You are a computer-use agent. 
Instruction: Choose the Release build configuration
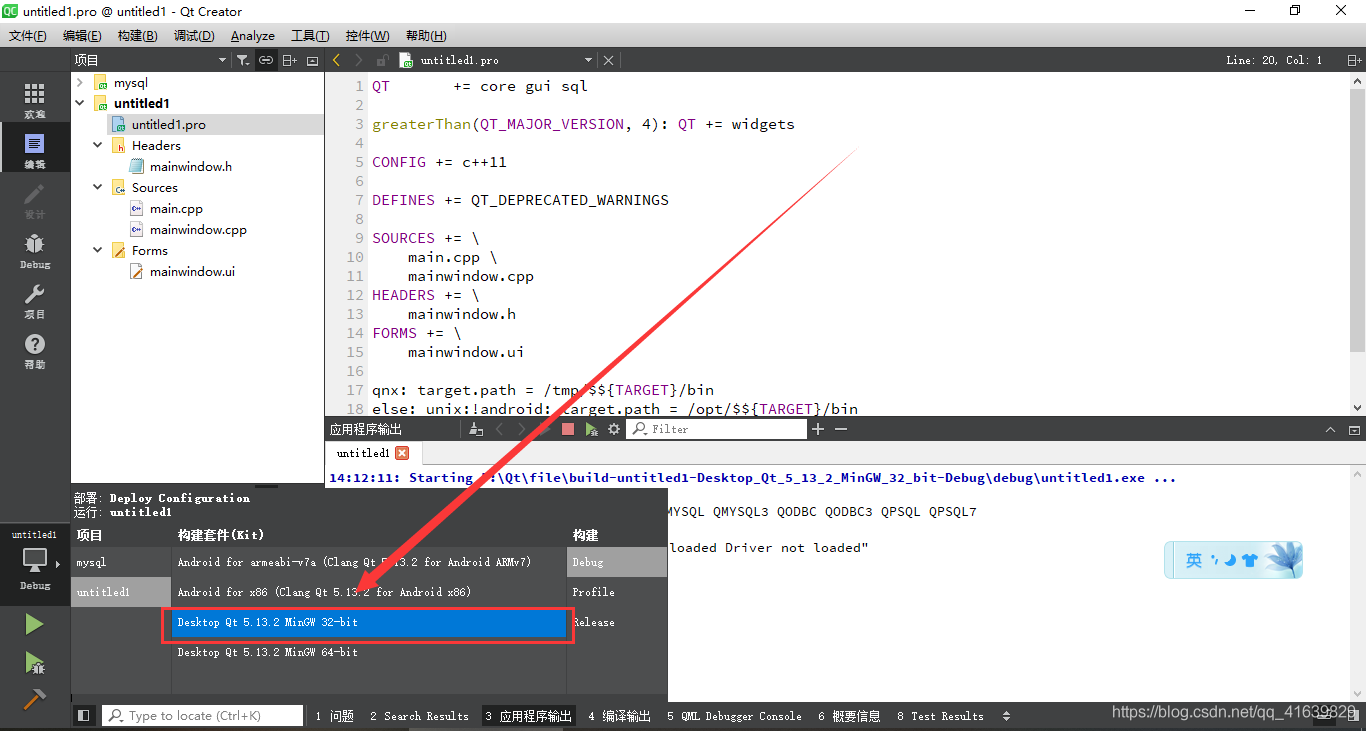pyautogui.click(x=617, y=622)
